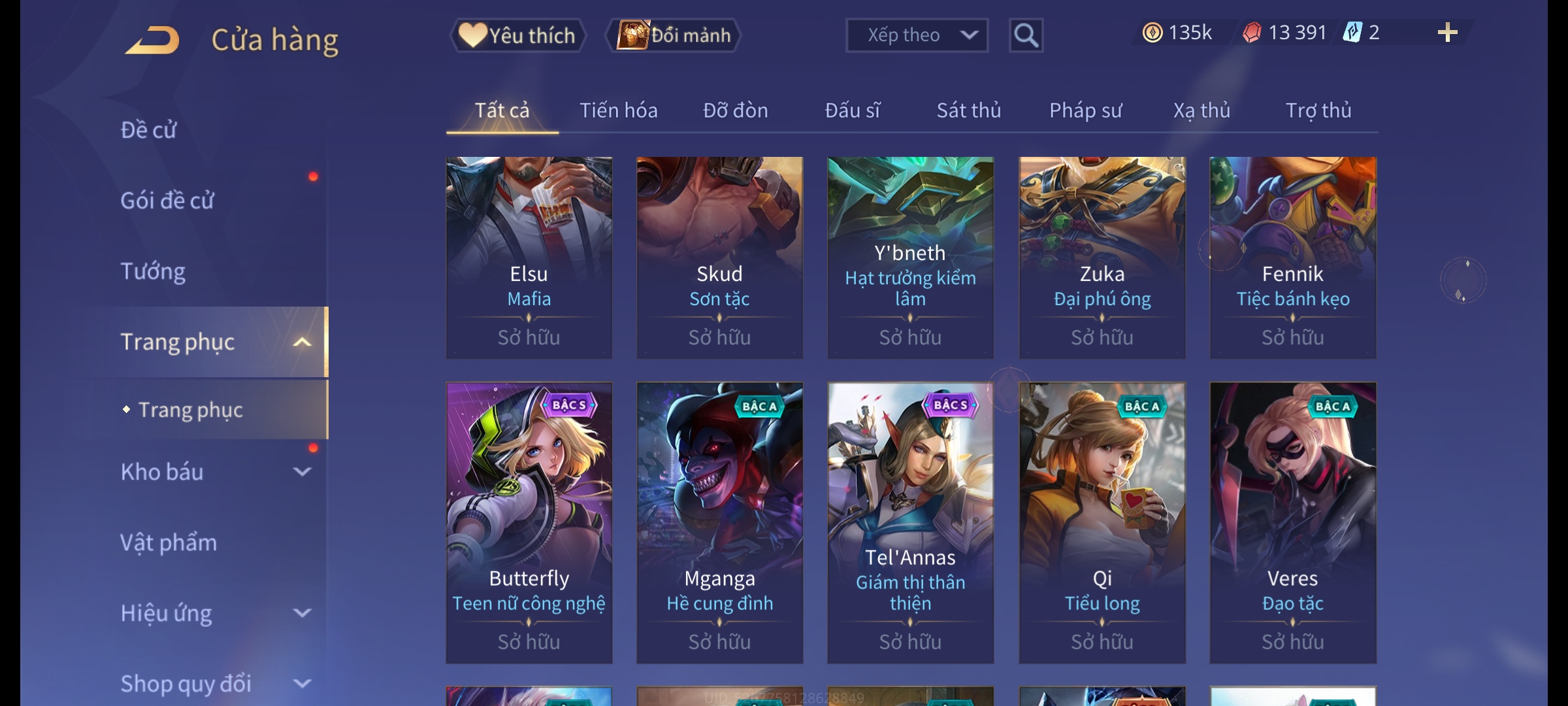Expand the Shop quy đổi section
The width and height of the screenshot is (1568, 706).
(x=302, y=683)
